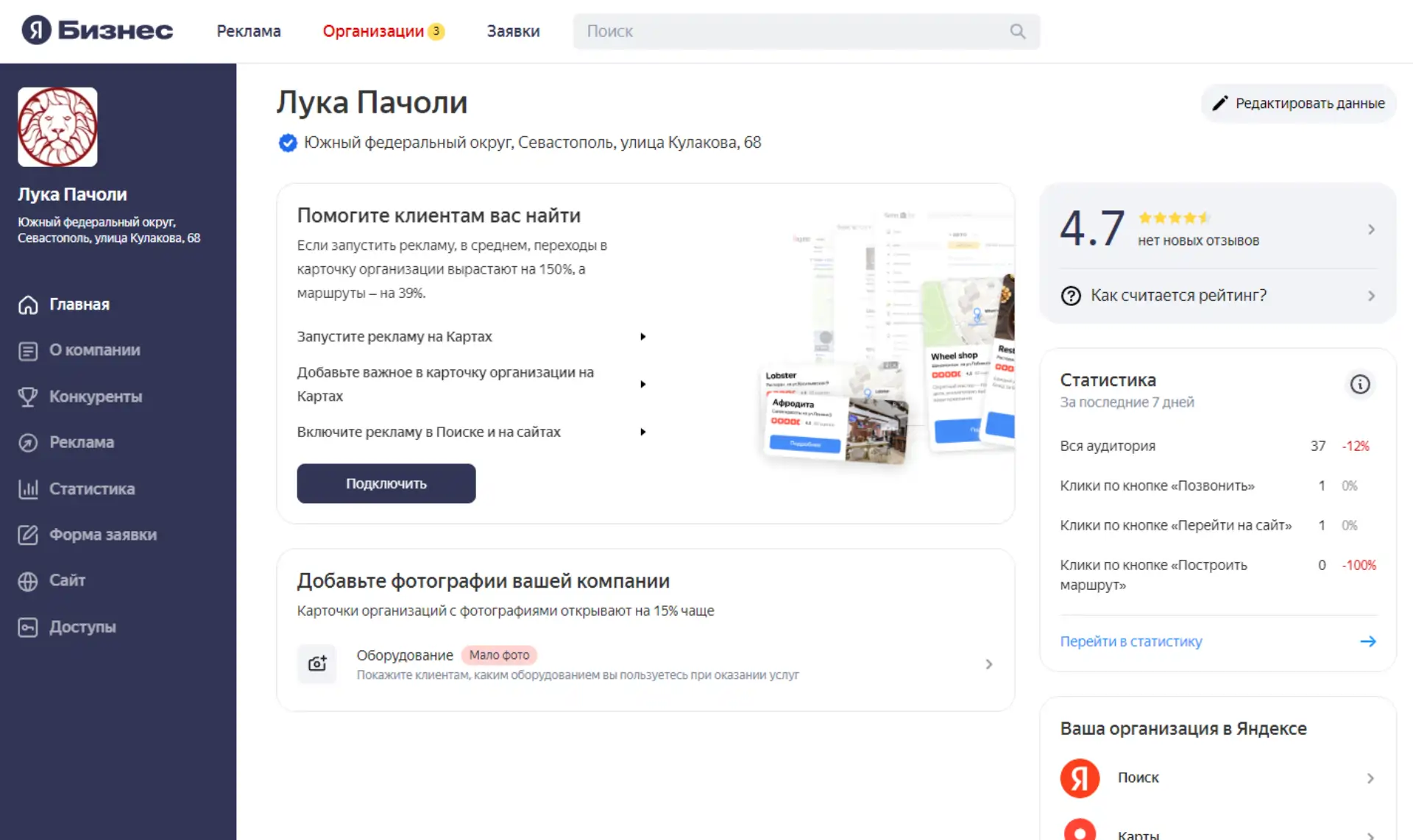Click the Лука Пачоли name in sidebar
The width and height of the screenshot is (1413, 840).
coord(72,194)
